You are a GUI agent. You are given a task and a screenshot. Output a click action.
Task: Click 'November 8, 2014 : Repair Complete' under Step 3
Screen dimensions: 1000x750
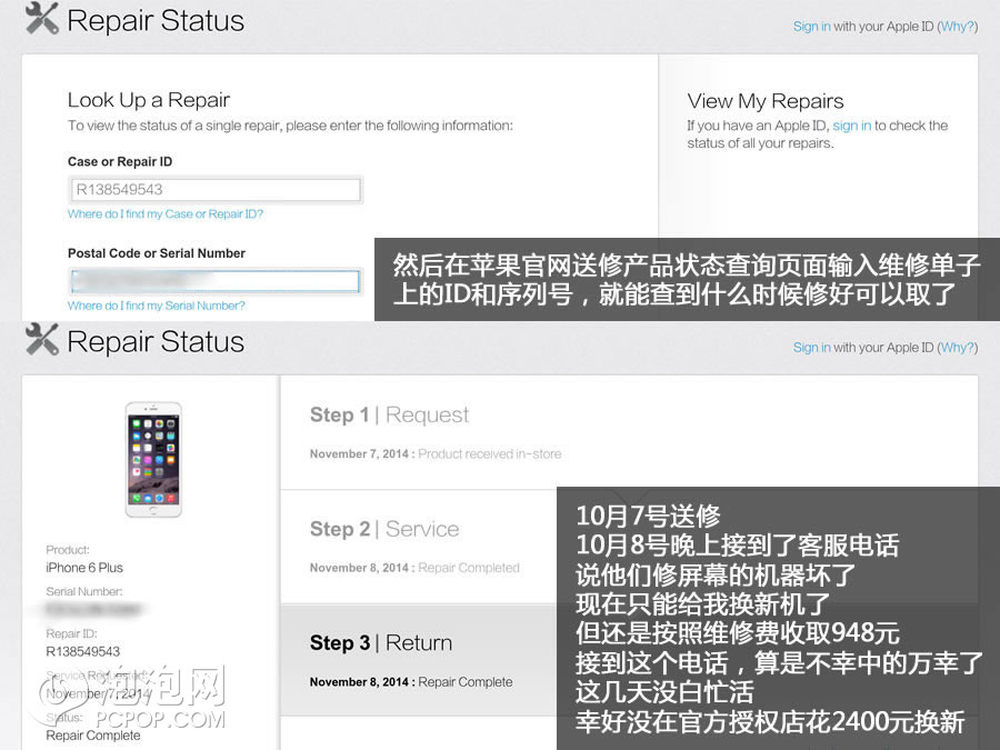pos(411,682)
